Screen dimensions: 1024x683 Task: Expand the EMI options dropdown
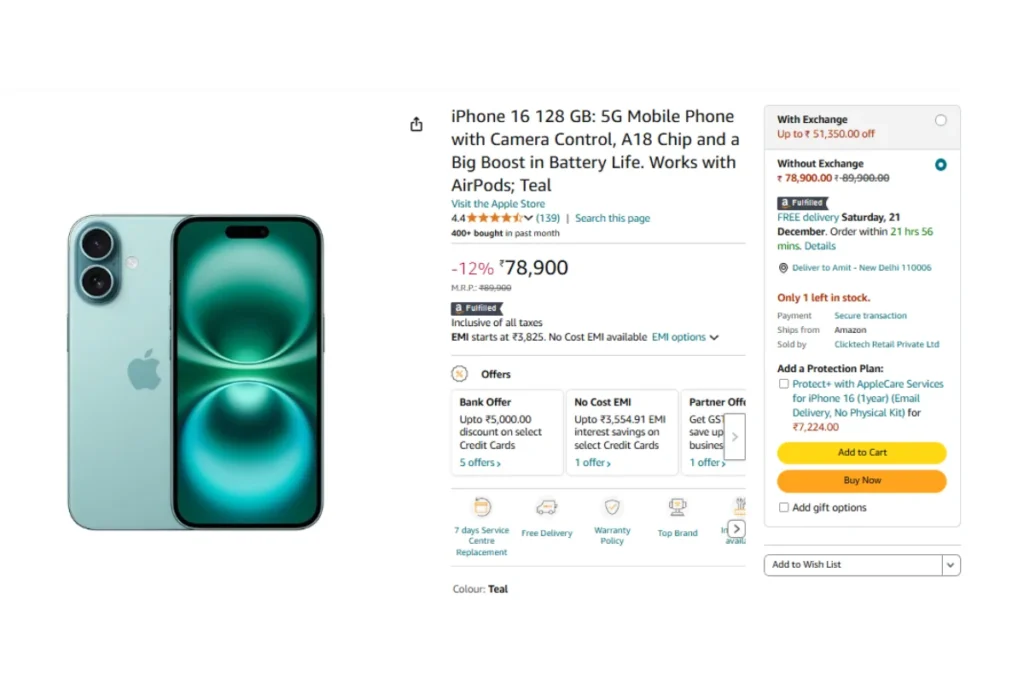[x=685, y=337]
